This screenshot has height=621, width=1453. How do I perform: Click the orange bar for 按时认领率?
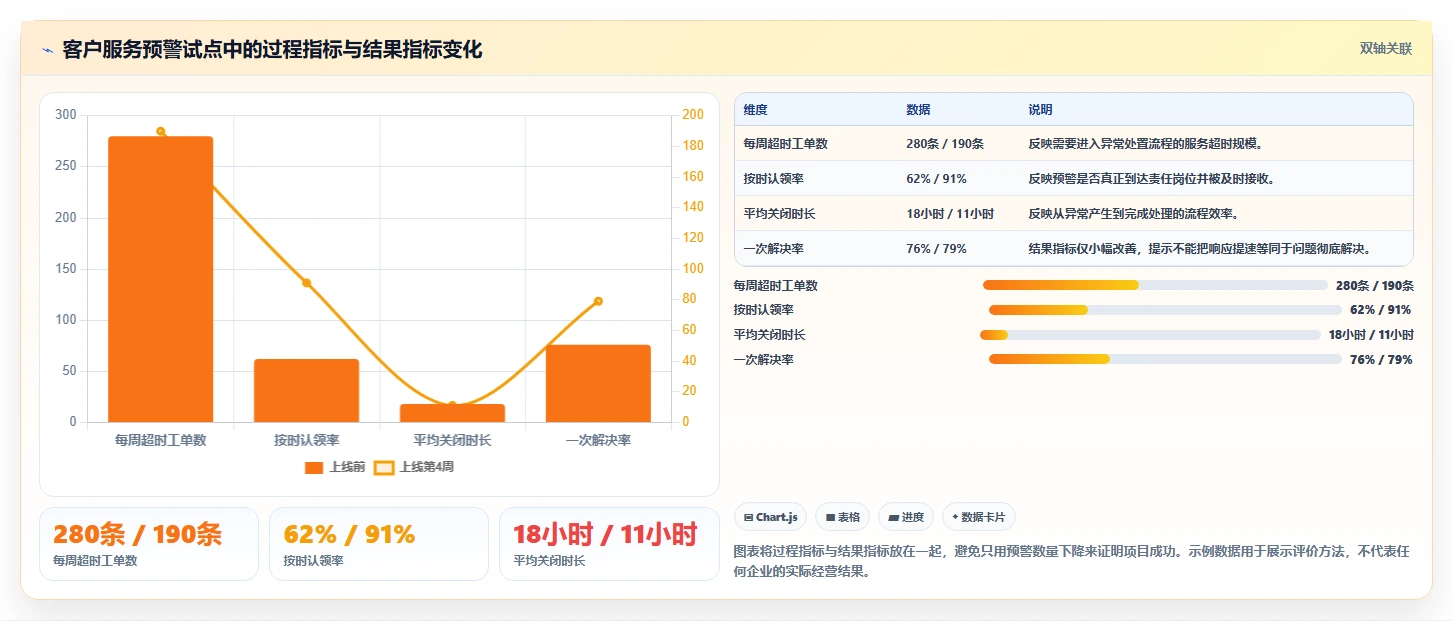coord(306,390)
